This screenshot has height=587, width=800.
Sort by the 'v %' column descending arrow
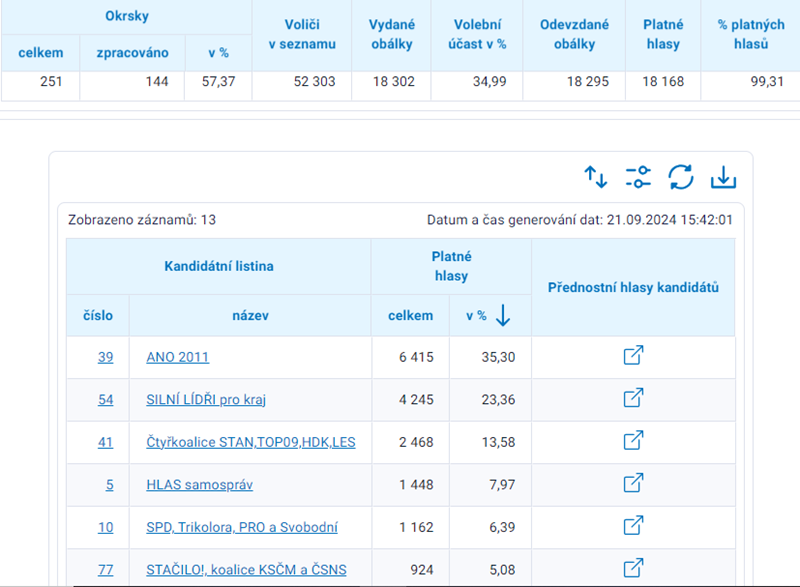503,315
